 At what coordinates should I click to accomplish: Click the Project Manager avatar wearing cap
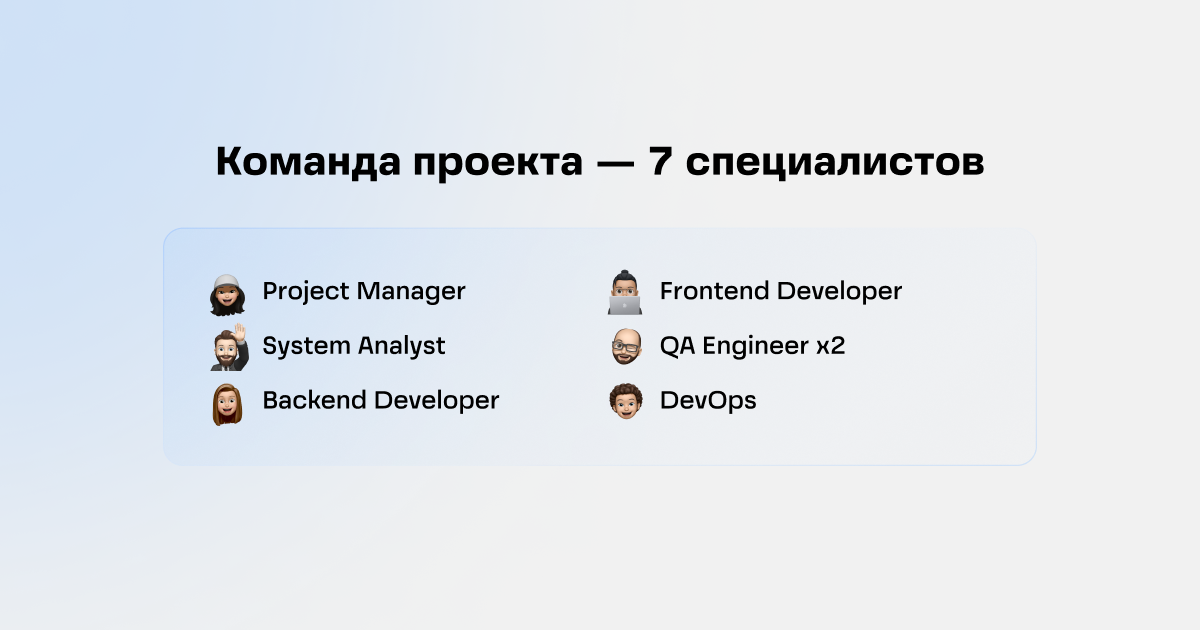click(227, 294)
